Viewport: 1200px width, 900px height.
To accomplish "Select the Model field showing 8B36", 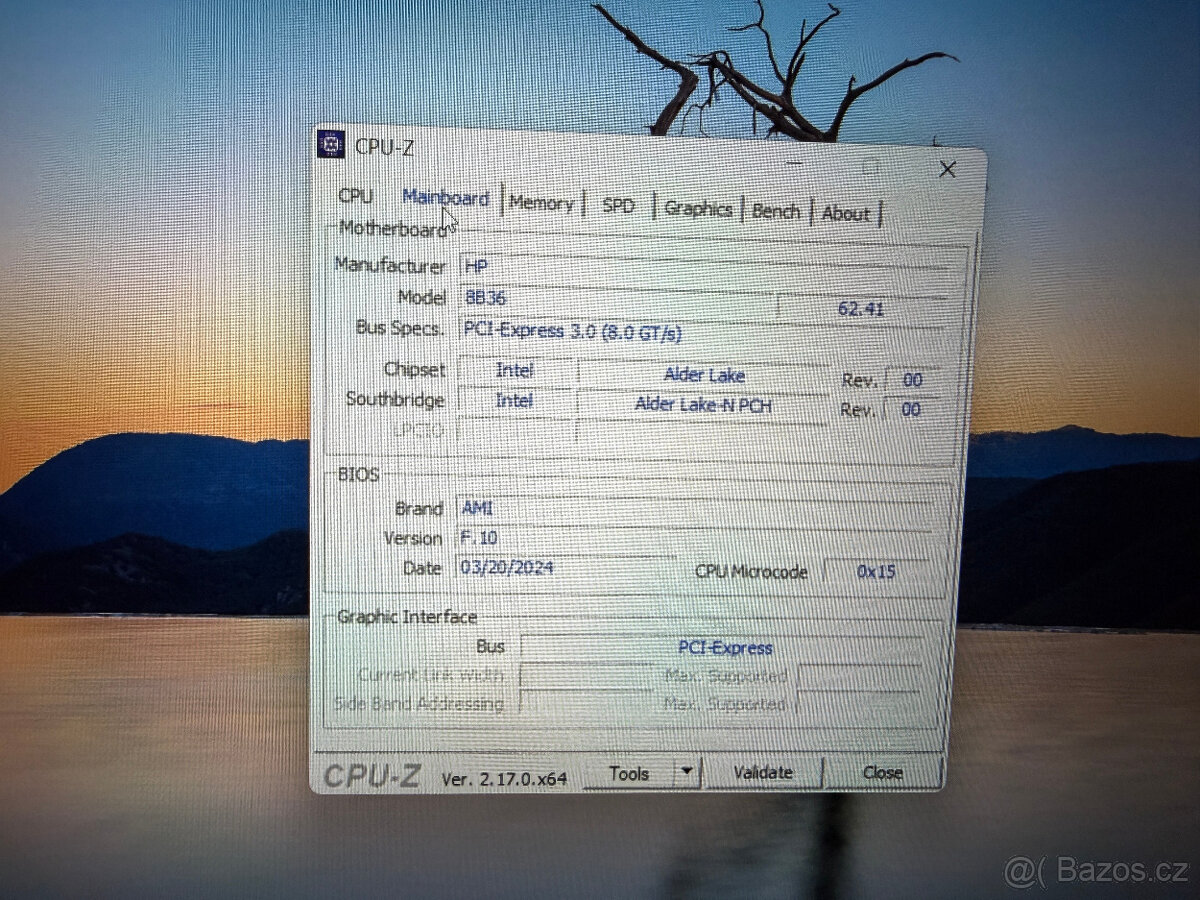I will [x=615, y=298].
